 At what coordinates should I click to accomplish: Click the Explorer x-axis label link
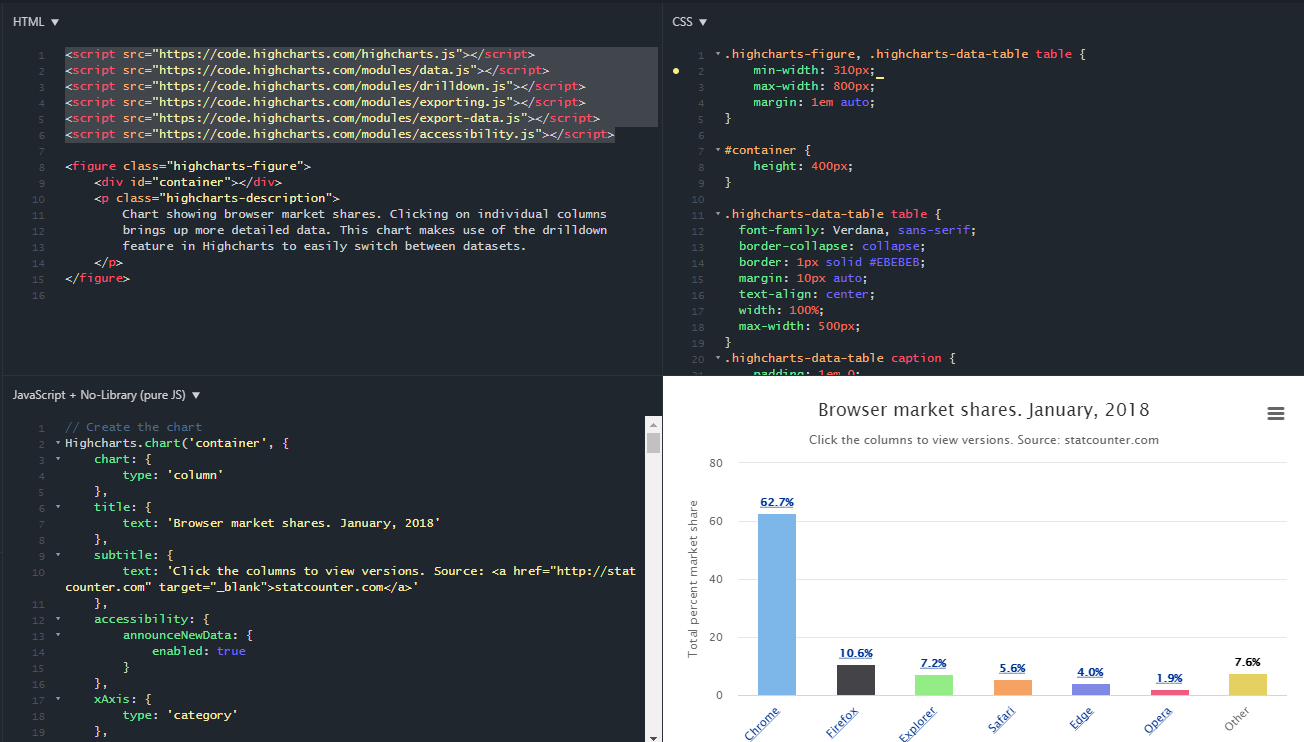pyautogui.click(x=917, y=724)
